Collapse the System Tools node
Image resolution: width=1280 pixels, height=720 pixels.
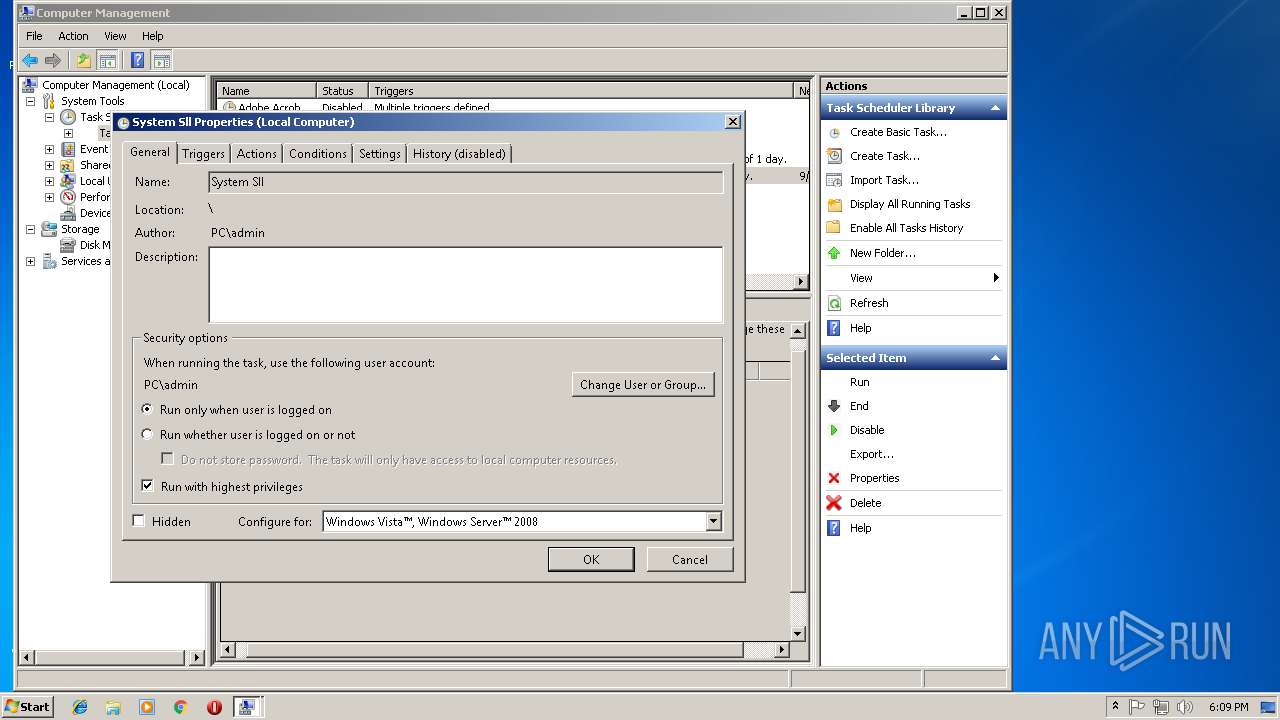click(x=30, y=101)
